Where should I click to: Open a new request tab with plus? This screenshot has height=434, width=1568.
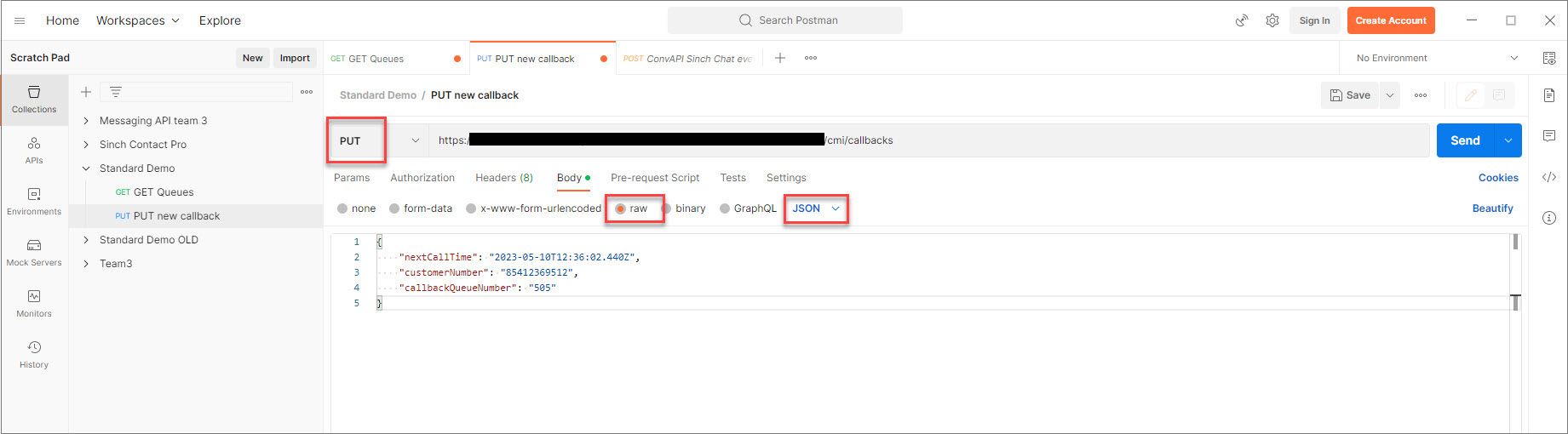click(x=779, y=58)
